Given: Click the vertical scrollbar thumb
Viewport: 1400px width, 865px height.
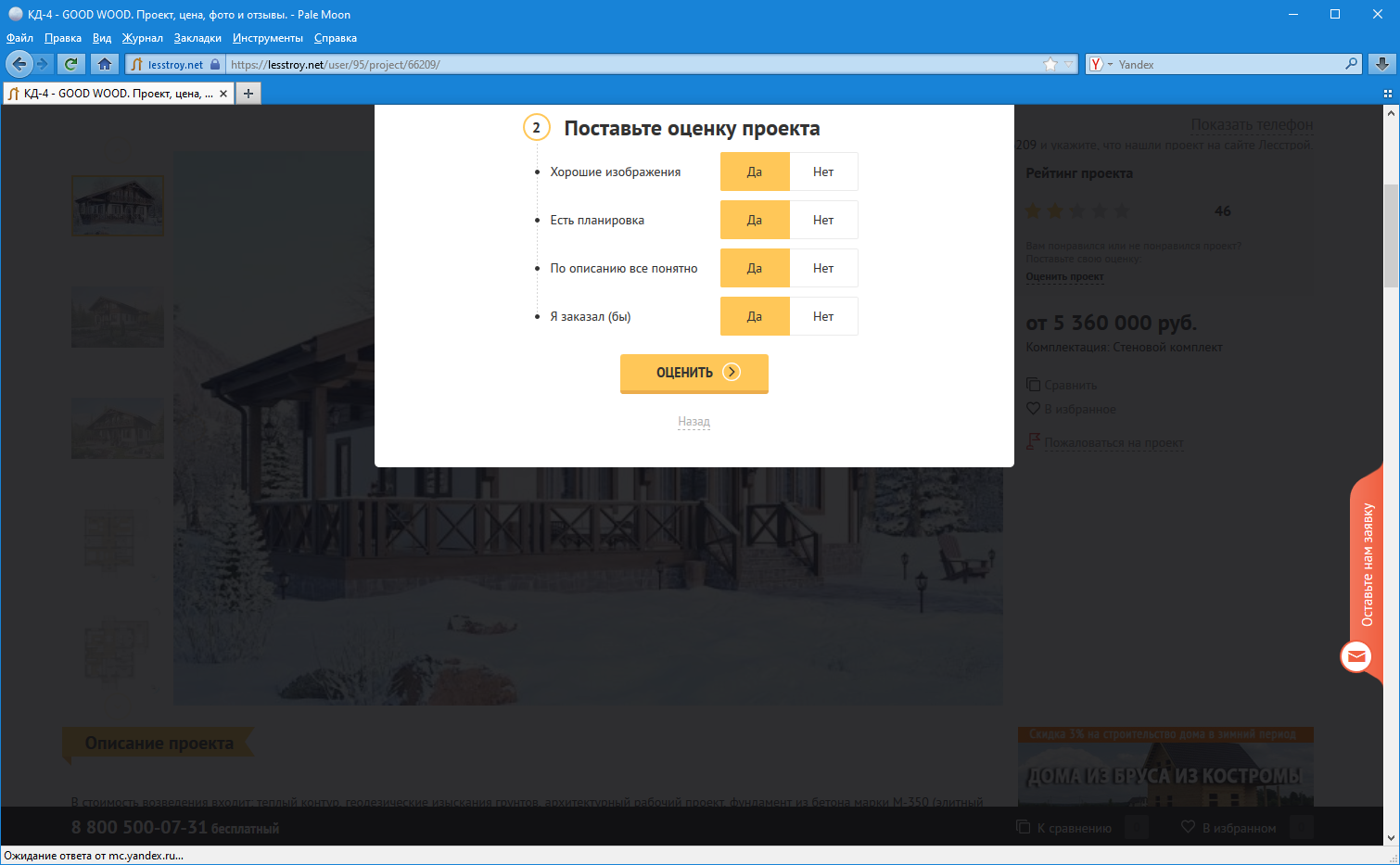Looking at the screenshot, I should click(1391, 235).
